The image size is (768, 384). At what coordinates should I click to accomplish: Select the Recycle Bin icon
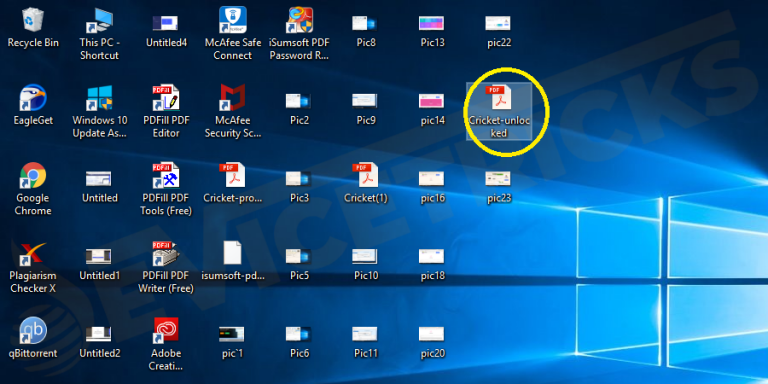tap(33, 20)
